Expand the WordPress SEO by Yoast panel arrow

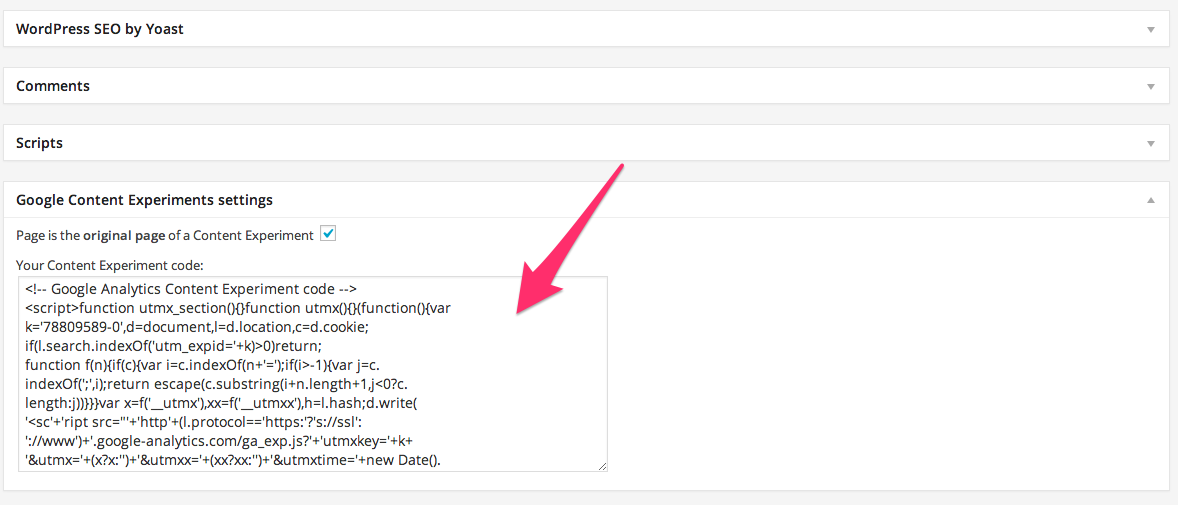1151,30
